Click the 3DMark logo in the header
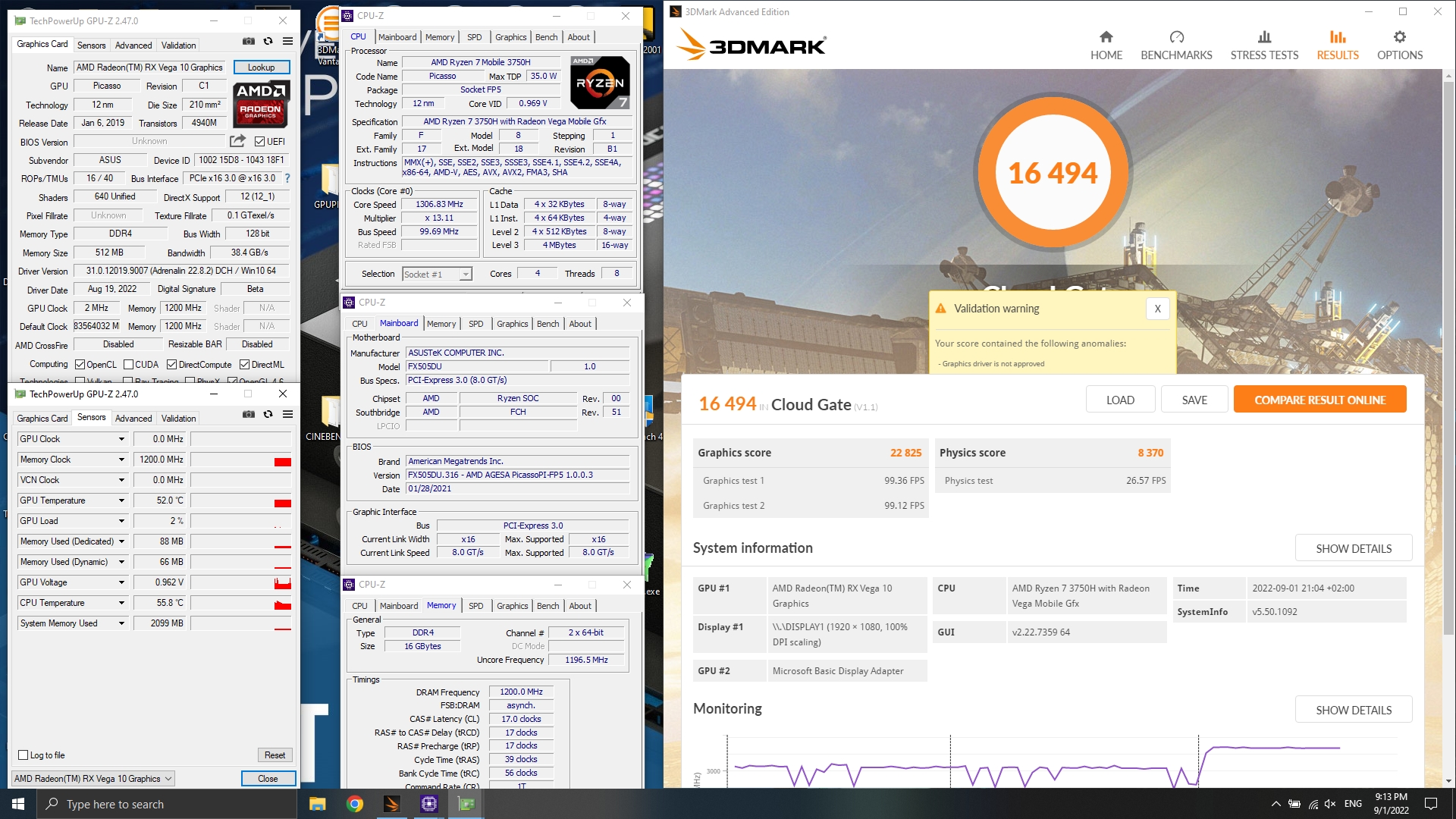 (x=751, y=45)
